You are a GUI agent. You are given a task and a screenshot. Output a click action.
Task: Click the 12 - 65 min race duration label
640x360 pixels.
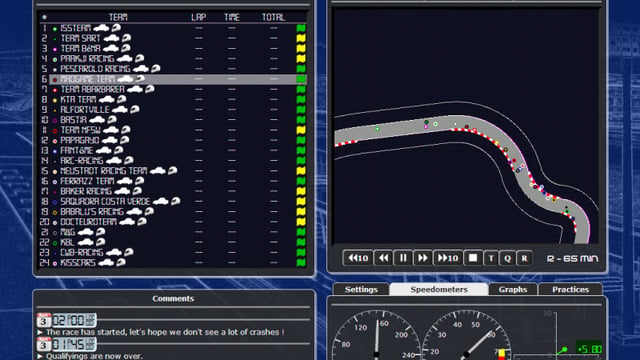click(572, 258)
